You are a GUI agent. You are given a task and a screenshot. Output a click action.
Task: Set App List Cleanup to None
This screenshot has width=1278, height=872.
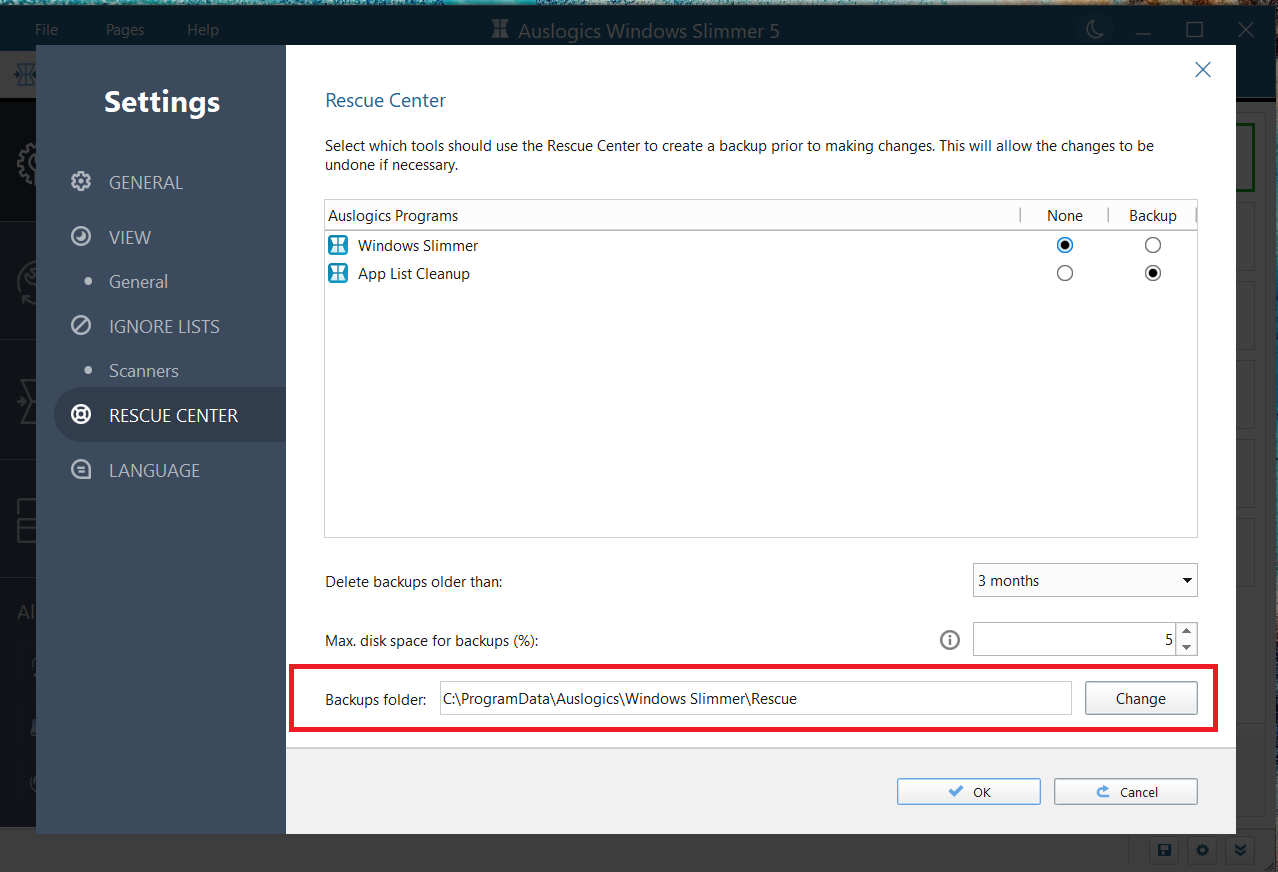coord(1064,272)
